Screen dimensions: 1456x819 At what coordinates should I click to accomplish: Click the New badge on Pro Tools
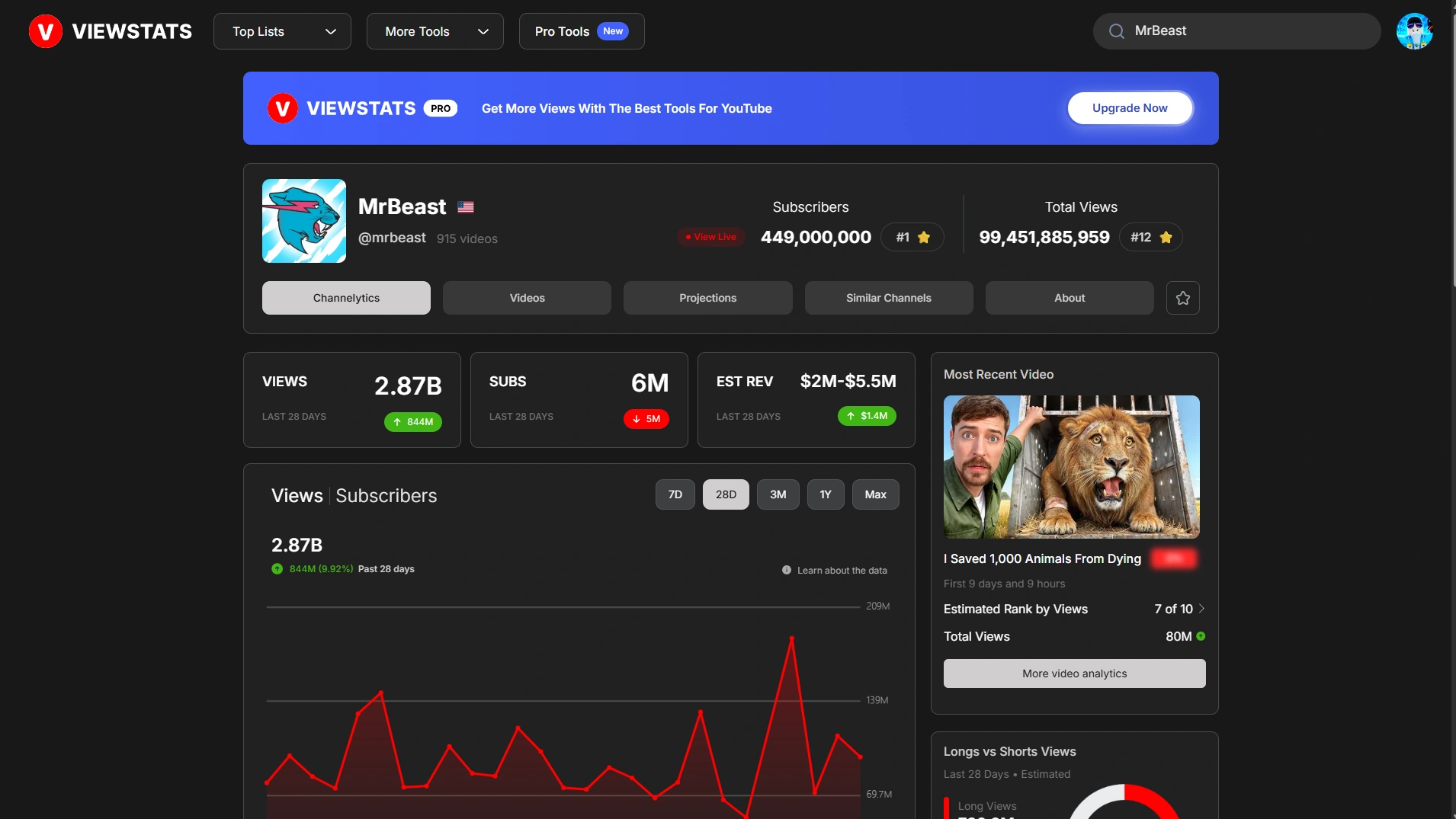[x=613, y=31]
